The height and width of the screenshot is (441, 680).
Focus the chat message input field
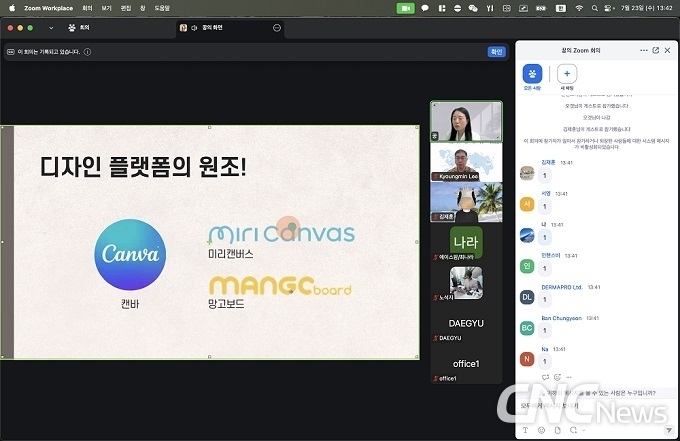click(x=594, y=406)
